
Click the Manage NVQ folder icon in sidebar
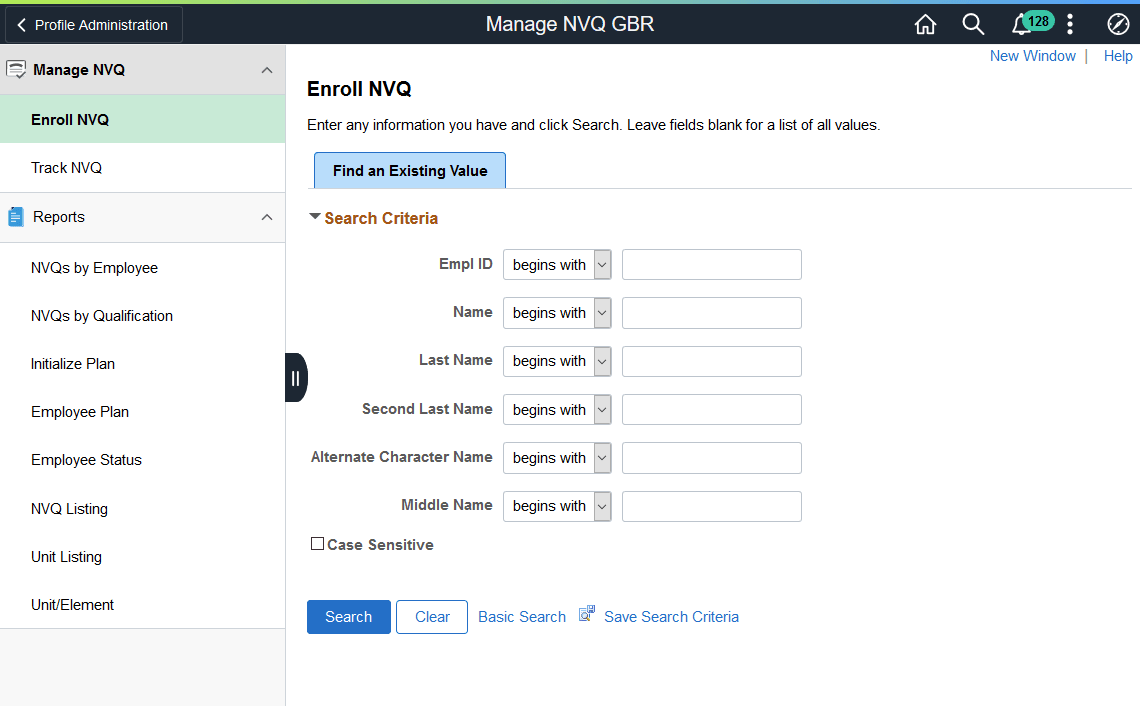(16, 69)
